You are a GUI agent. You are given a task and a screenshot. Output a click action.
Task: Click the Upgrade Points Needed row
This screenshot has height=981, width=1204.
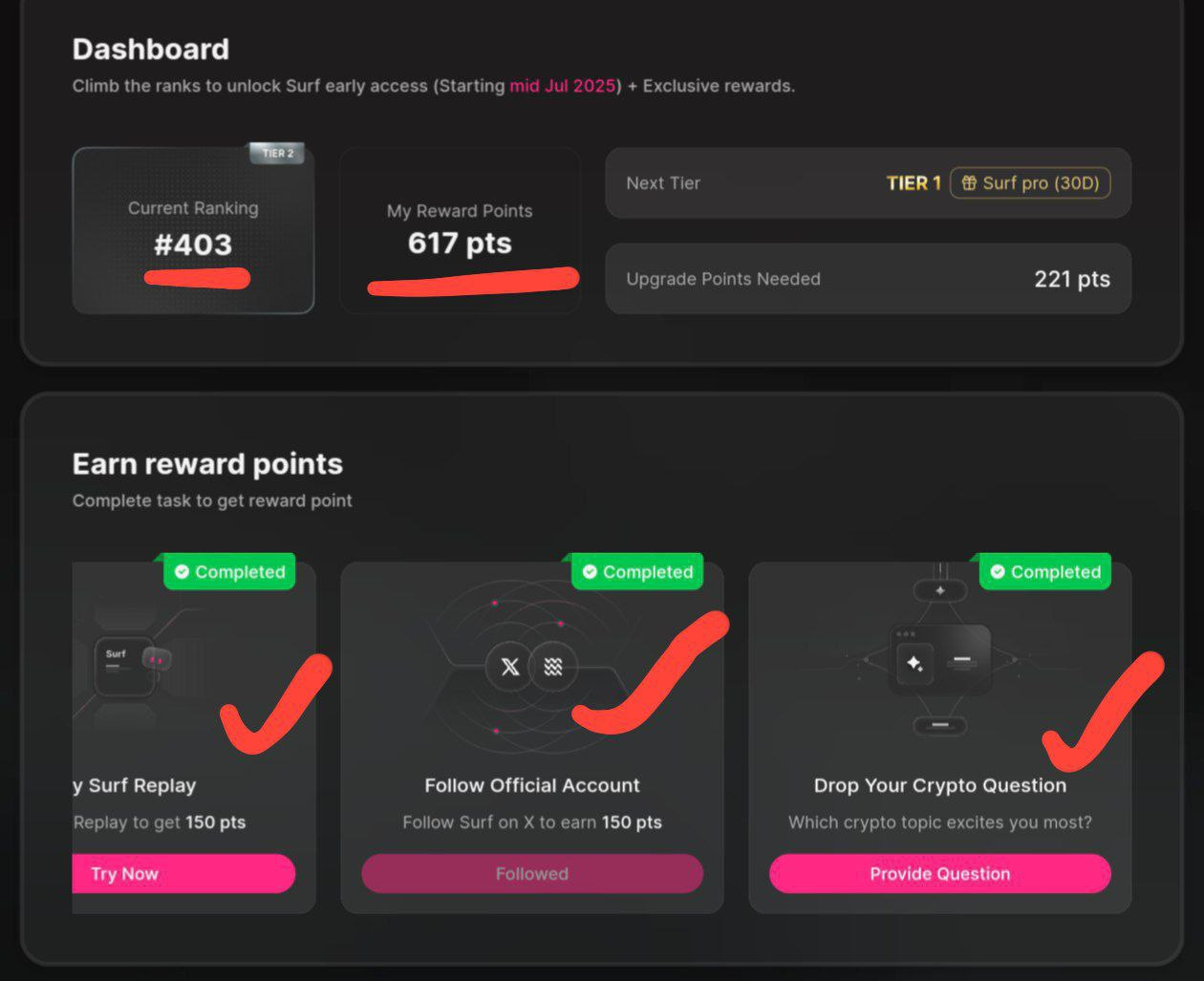[x=869, y=279]
